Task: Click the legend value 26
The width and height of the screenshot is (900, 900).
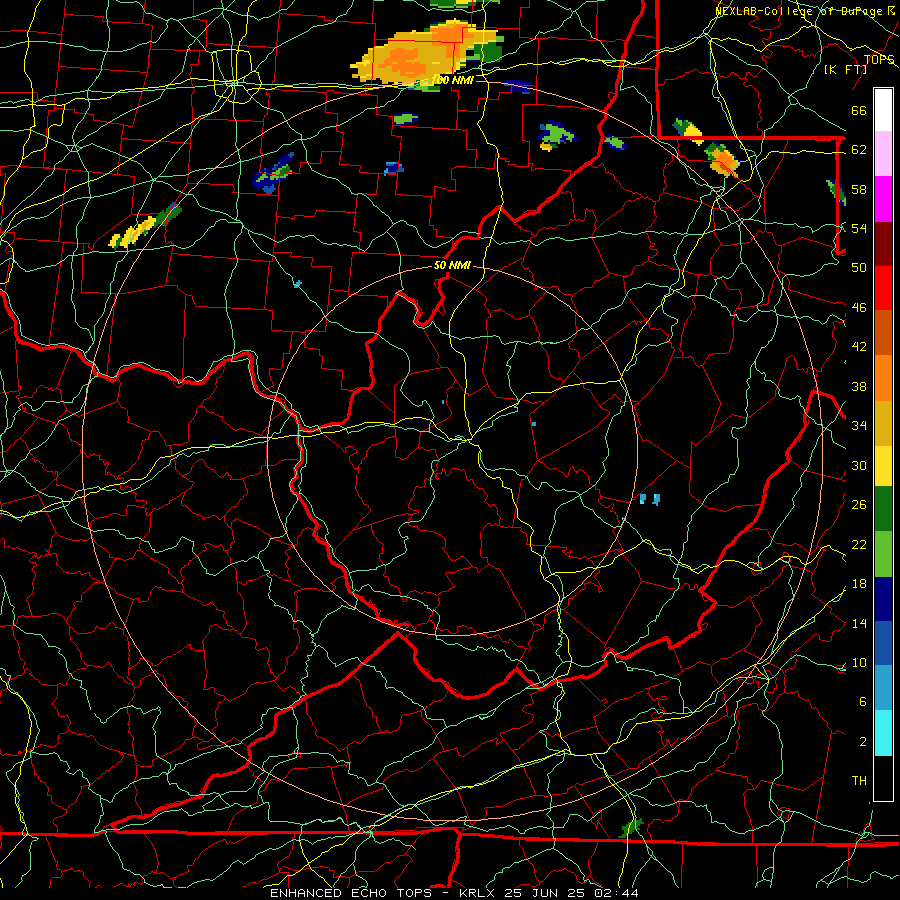Action: point(858,505)
